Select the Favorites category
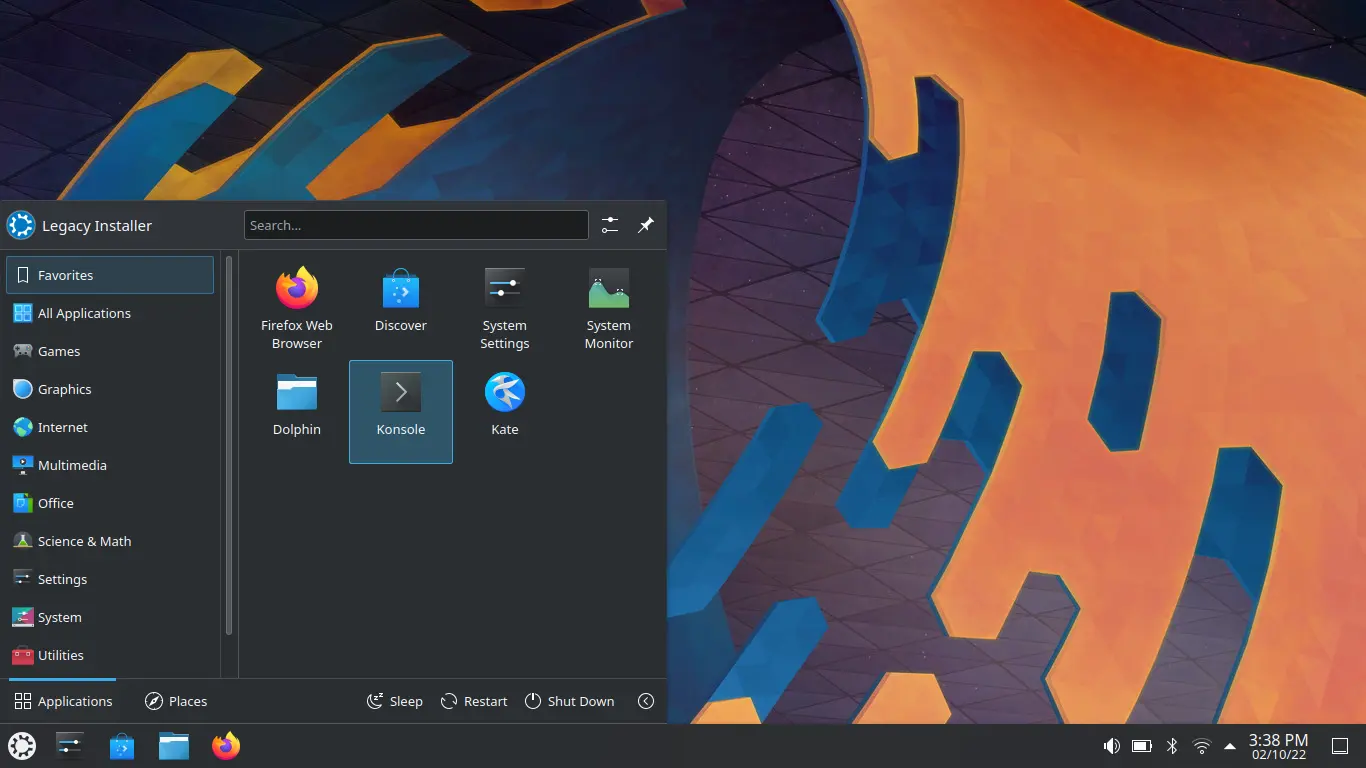 (110, 275)
